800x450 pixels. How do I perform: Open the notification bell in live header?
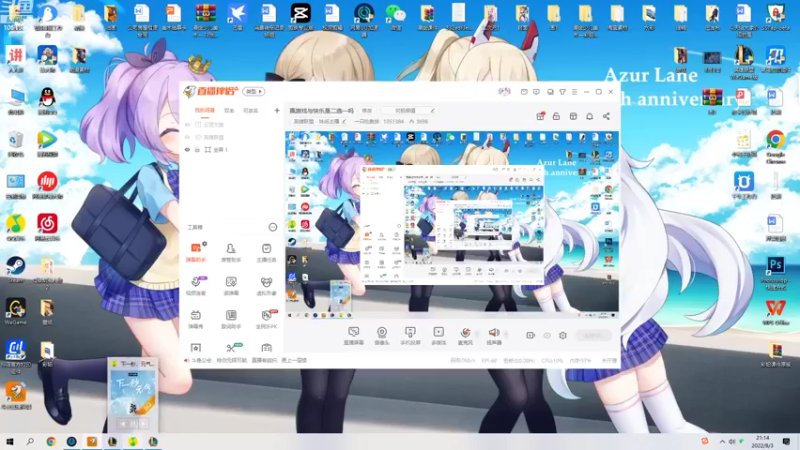[589, 116]
